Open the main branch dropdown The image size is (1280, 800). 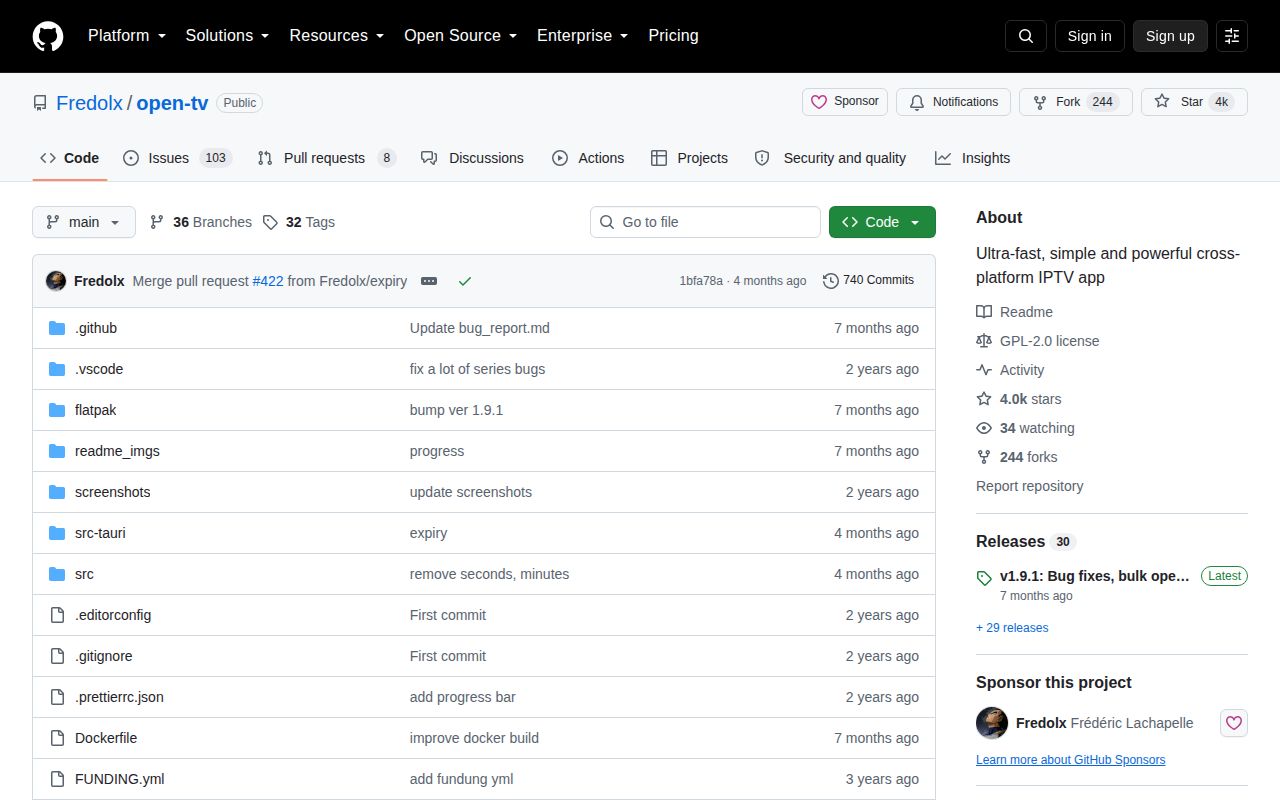coord(84,222)
